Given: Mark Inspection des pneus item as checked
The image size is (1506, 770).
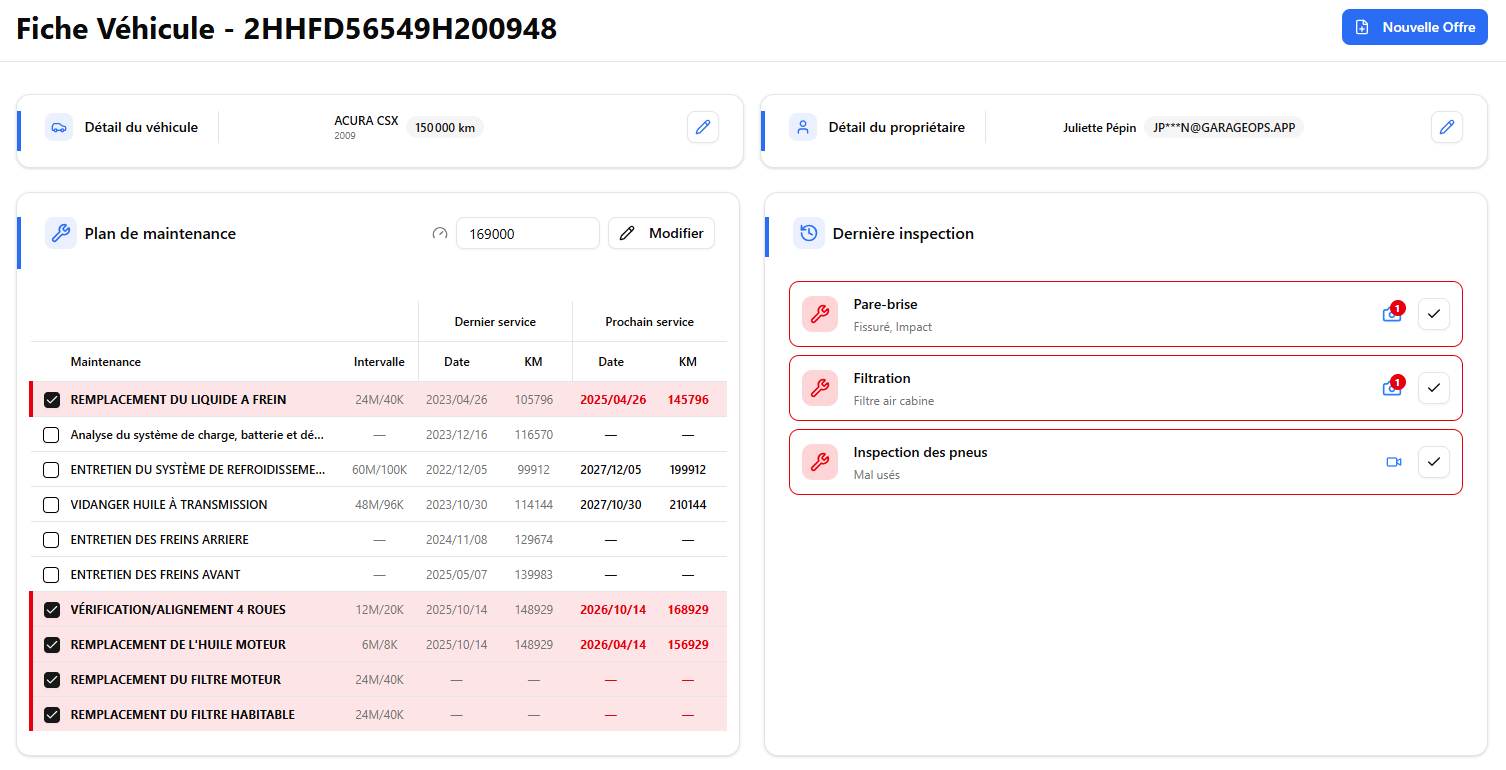Looking at the screenshot, I should tap(1433, 462).
